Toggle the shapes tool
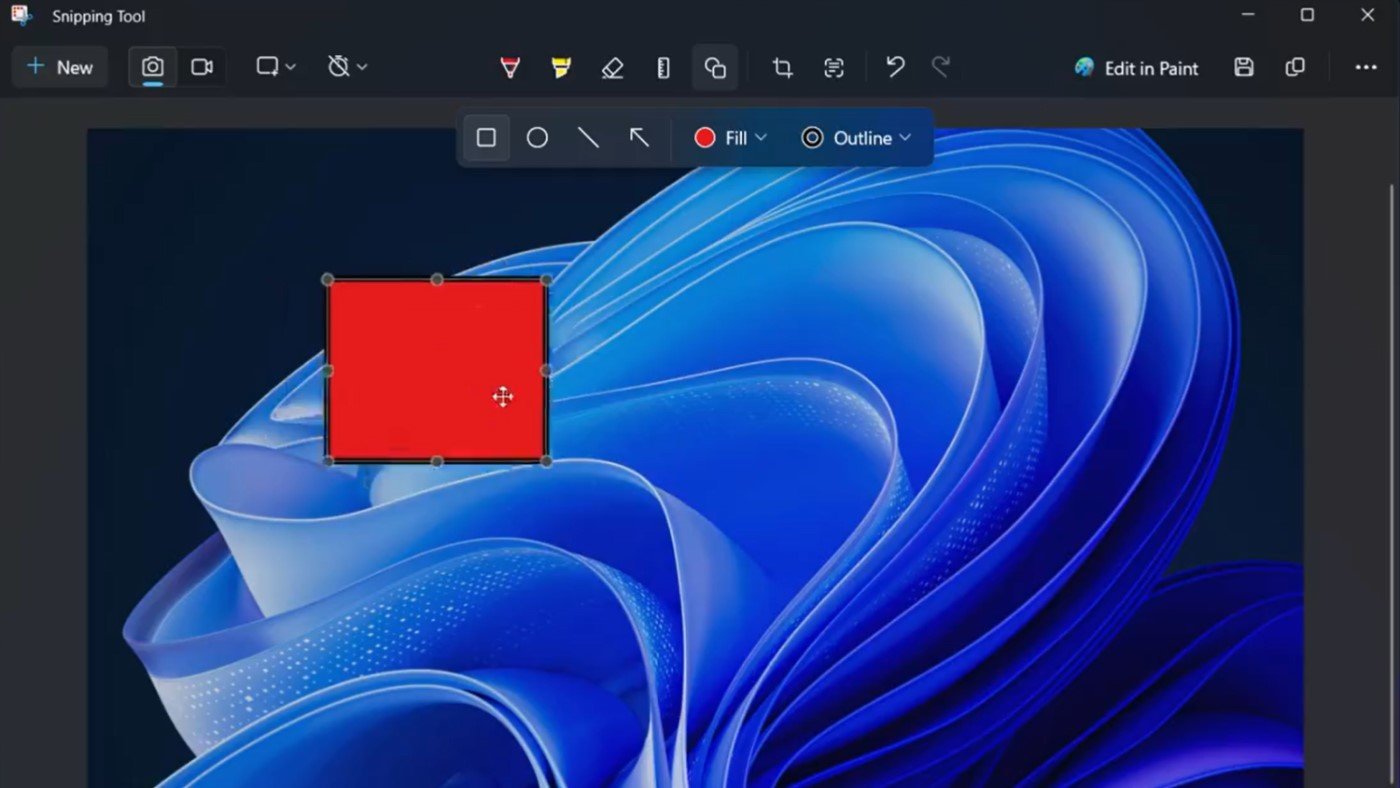 point(715,68)
